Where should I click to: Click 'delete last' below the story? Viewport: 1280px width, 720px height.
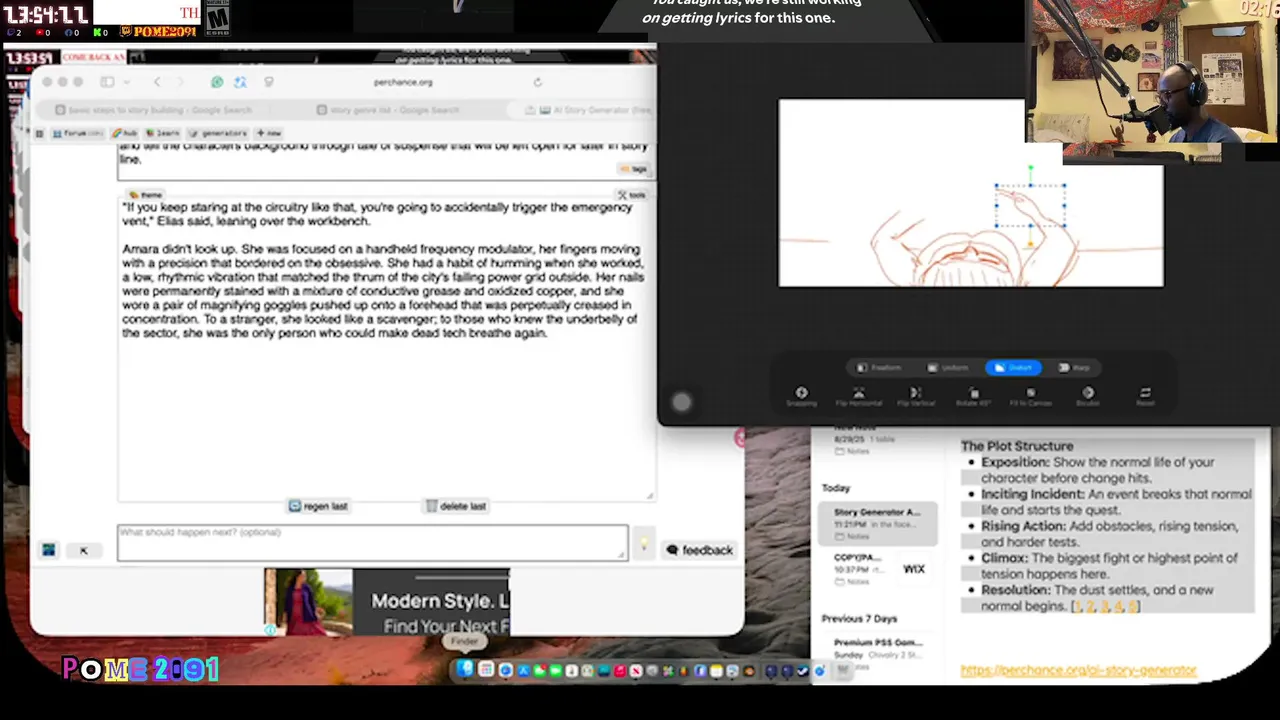pos(456,506)
